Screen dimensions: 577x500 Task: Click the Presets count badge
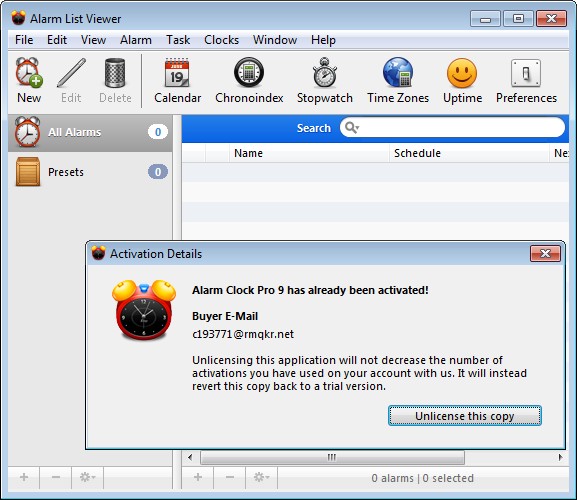(x=158, y=172)
